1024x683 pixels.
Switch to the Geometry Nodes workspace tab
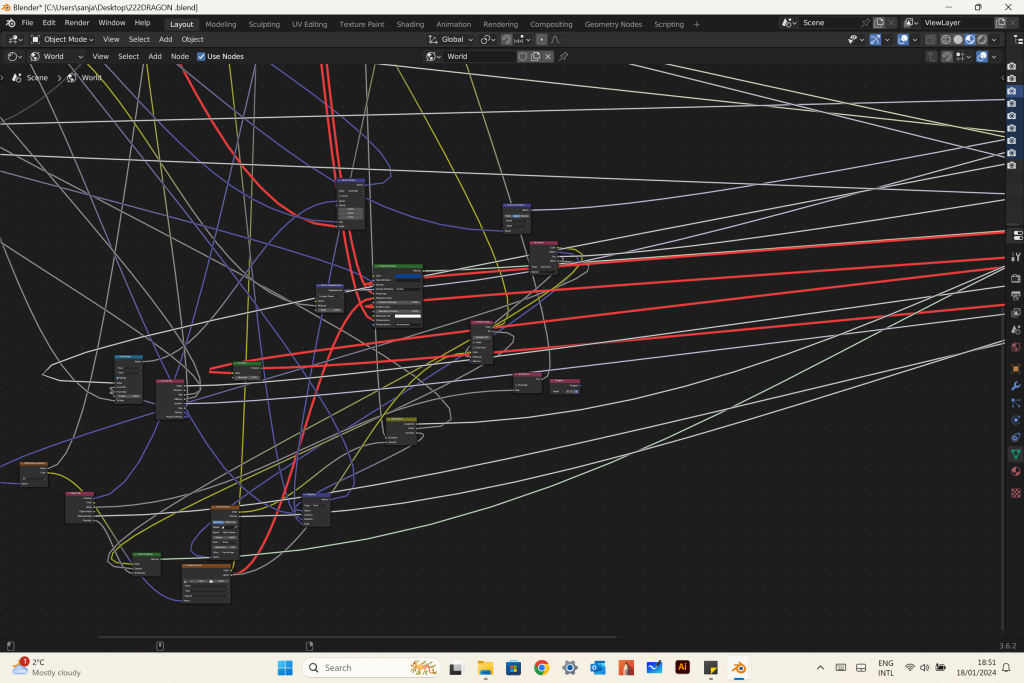click(613, 24)
